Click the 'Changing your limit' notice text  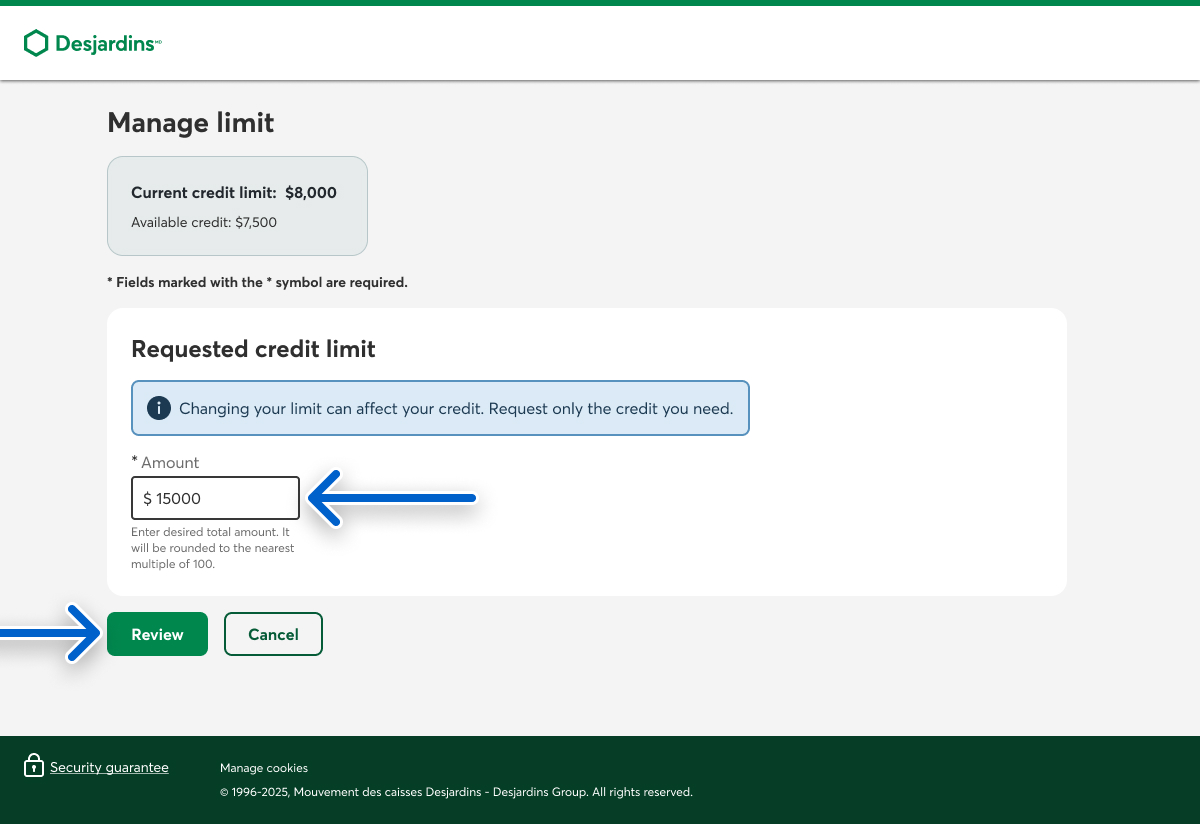tap(455, 408)
